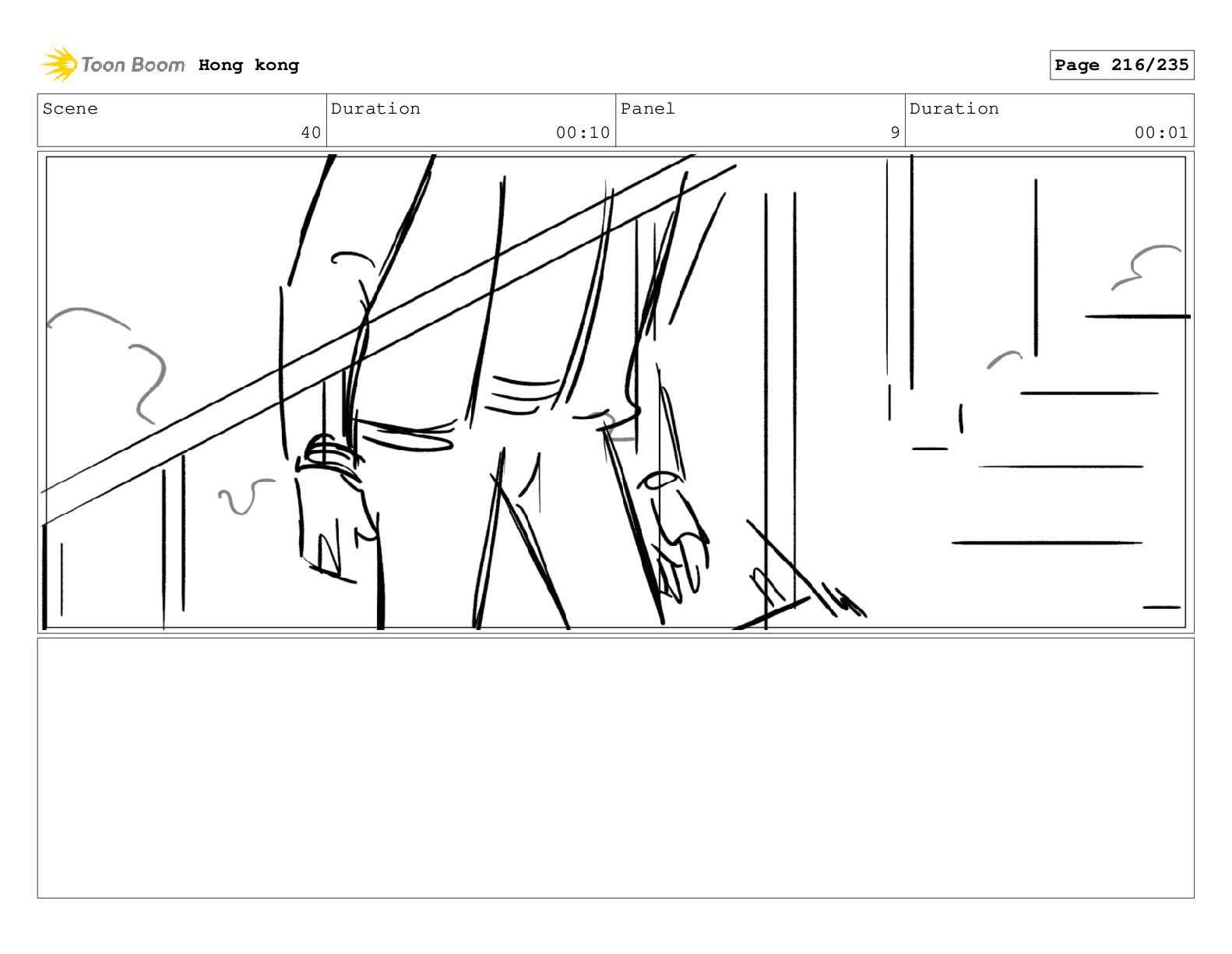Screen dimensions: 1232x954
Task: Select the scene number '40'
Action: [311, 132]
